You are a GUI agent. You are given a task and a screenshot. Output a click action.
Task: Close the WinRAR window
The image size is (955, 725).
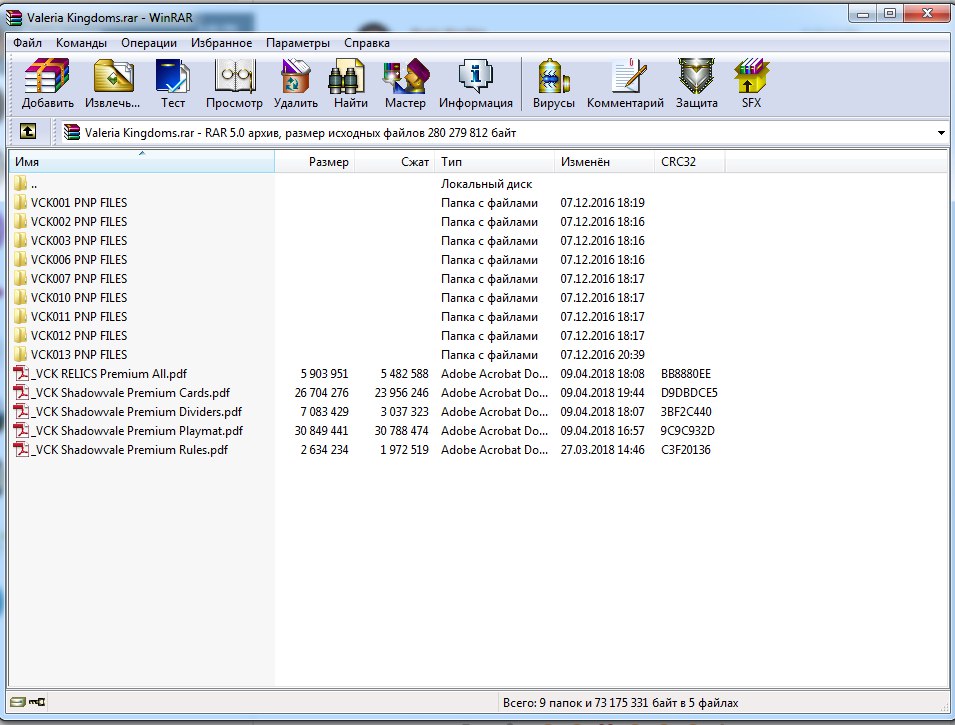pyautogui.click(x=927, y=13)
